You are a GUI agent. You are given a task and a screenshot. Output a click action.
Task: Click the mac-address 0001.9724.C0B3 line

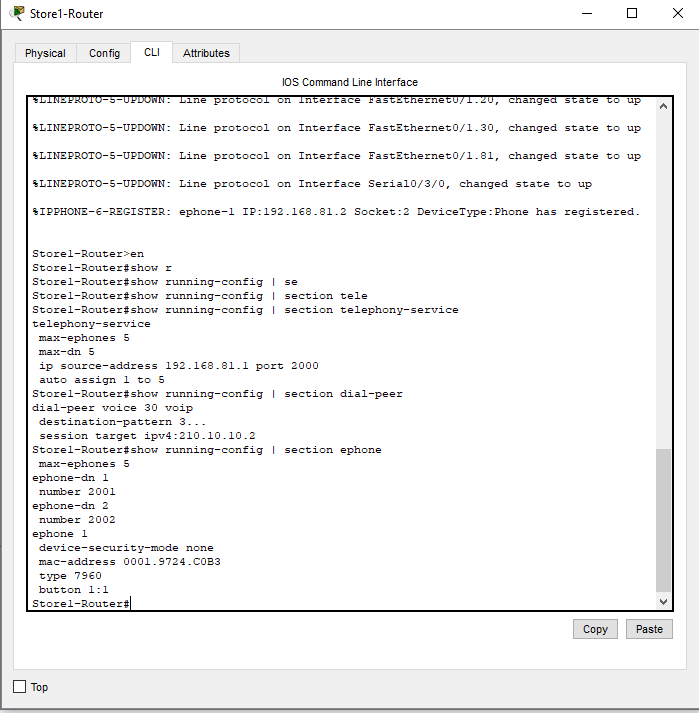pyautogui.click(x=129, y=562)
